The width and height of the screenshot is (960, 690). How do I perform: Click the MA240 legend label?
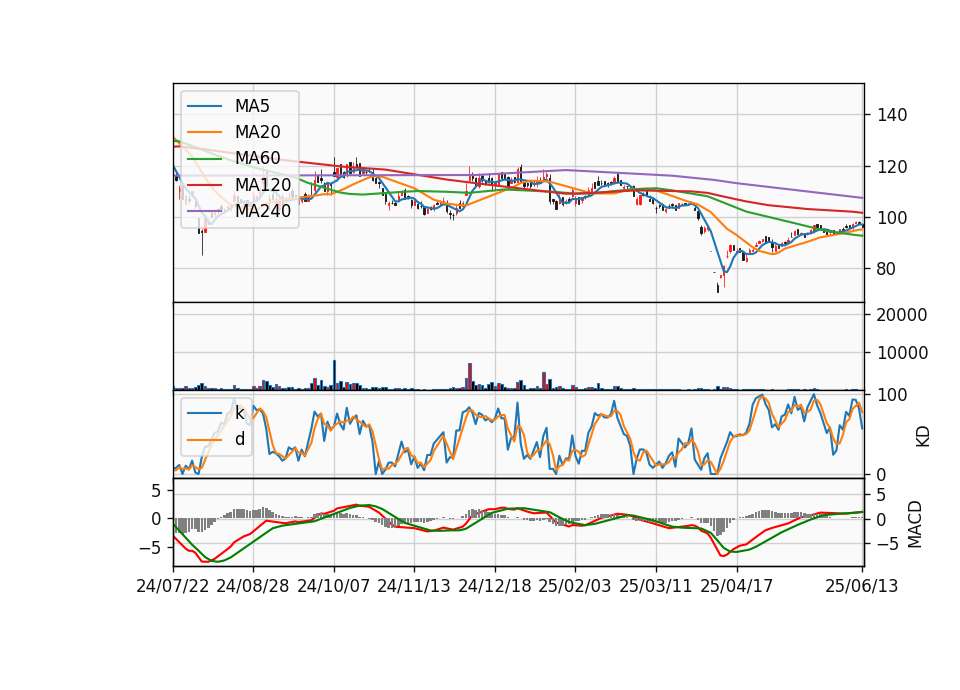click(x=263, y=211)
